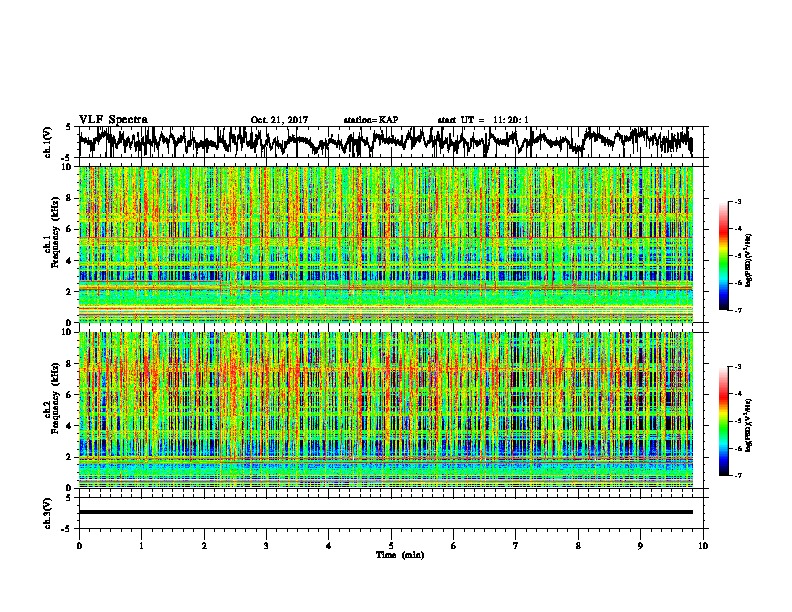Click the "station=KAP" header label
The height and width of the screenshot is (612, 792).
pos(371,120)
